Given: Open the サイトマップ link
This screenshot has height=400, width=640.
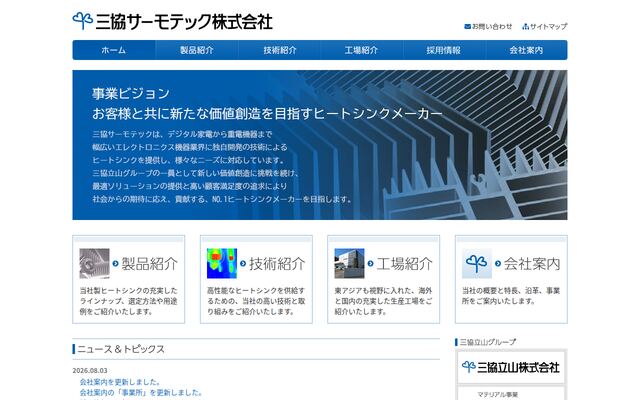Looking at the screenshot, I should pos(549,27).
